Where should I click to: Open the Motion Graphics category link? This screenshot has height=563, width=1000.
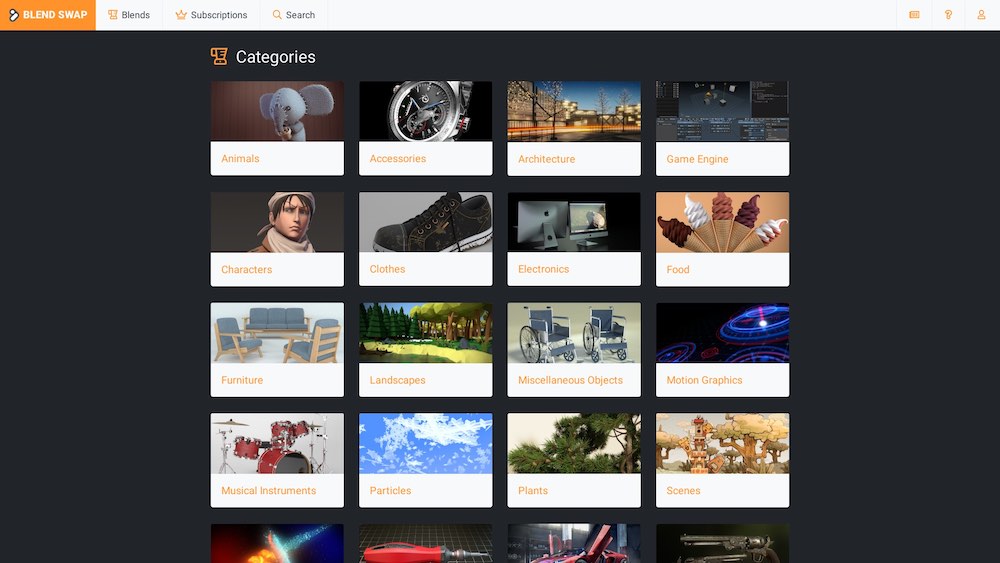click(704, 380)
